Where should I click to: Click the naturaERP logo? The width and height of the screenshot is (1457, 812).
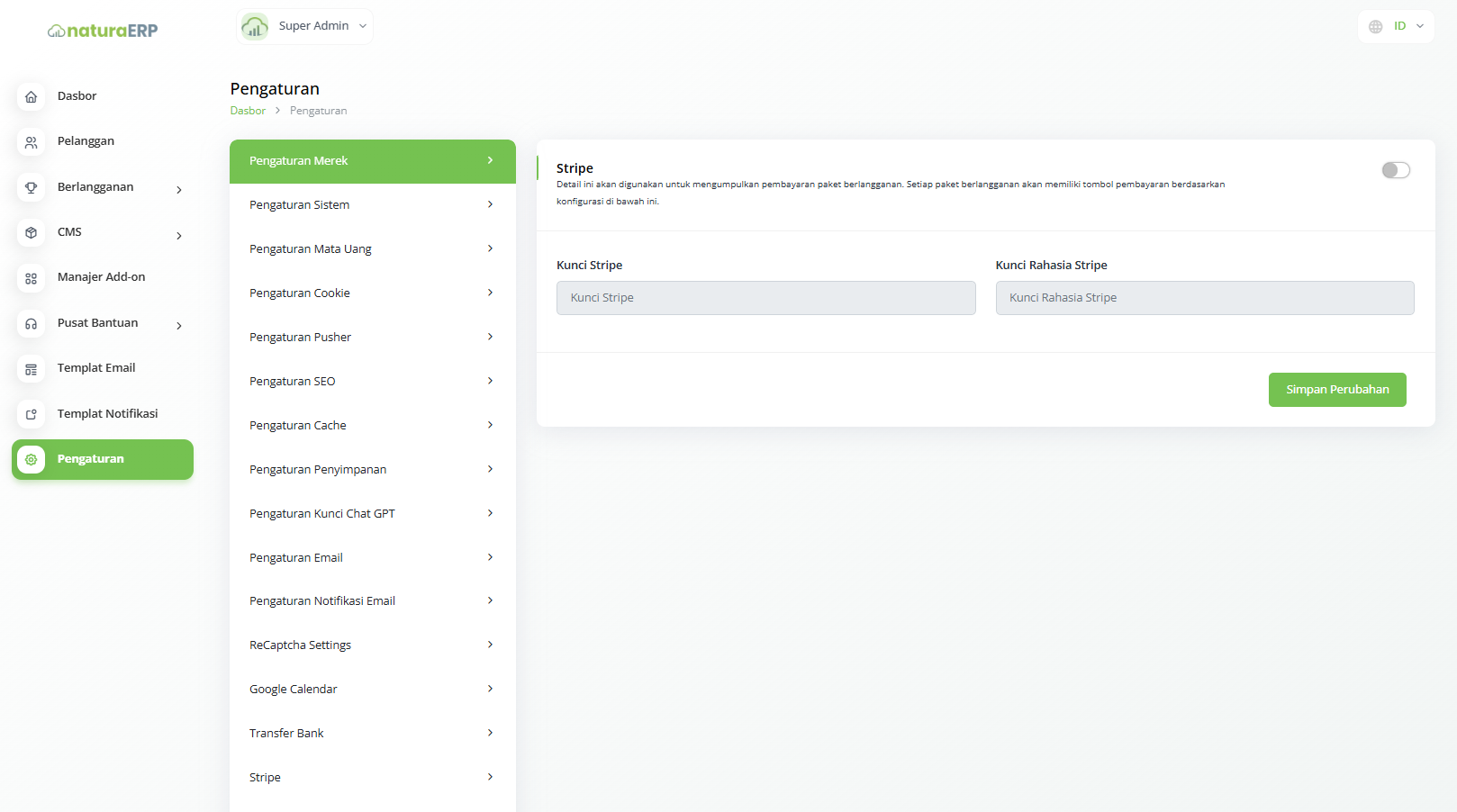click(x=103, y=31)
